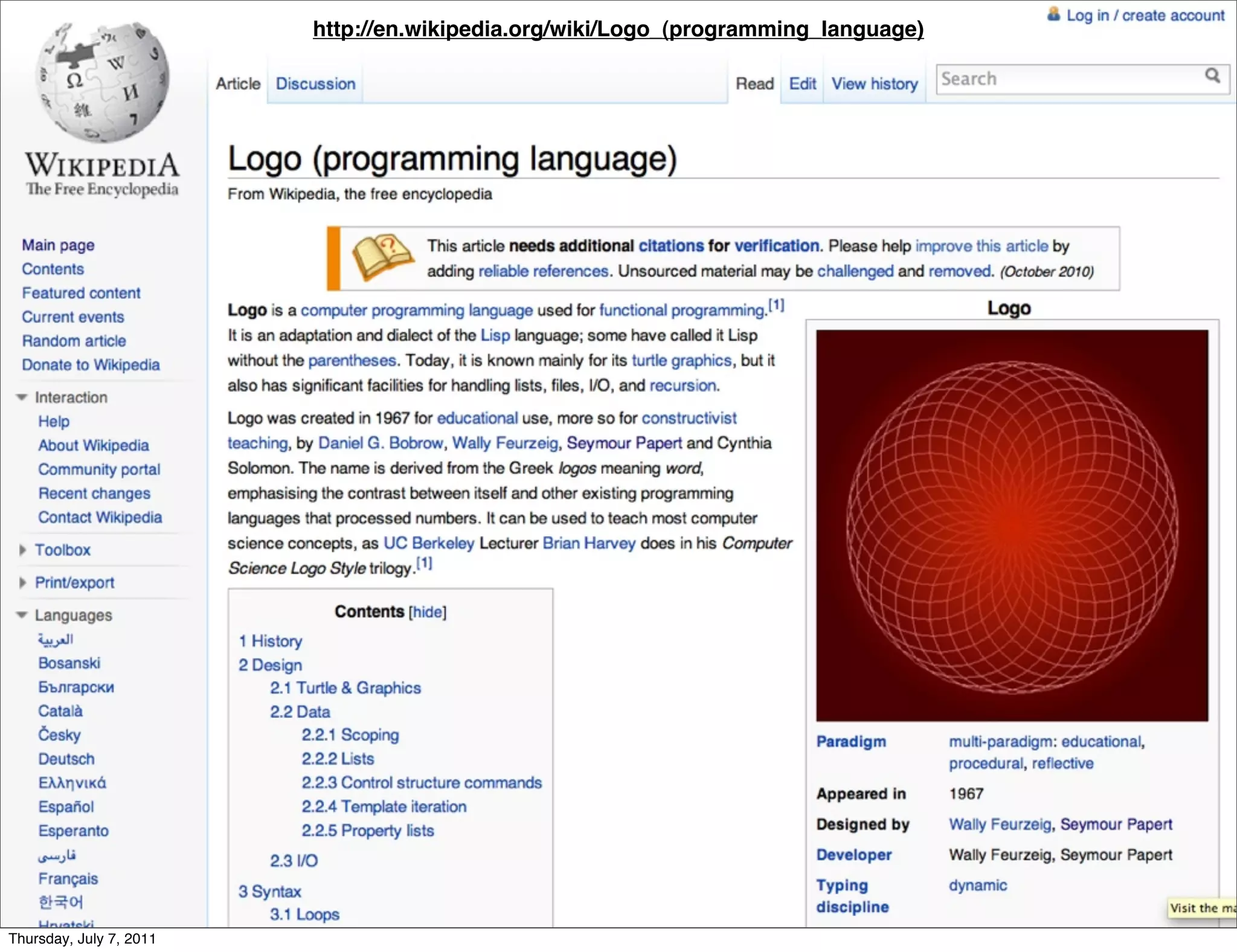Switch to Esperanto language version
This screenshot has width=1237, height=952.
tap(74, 831)
